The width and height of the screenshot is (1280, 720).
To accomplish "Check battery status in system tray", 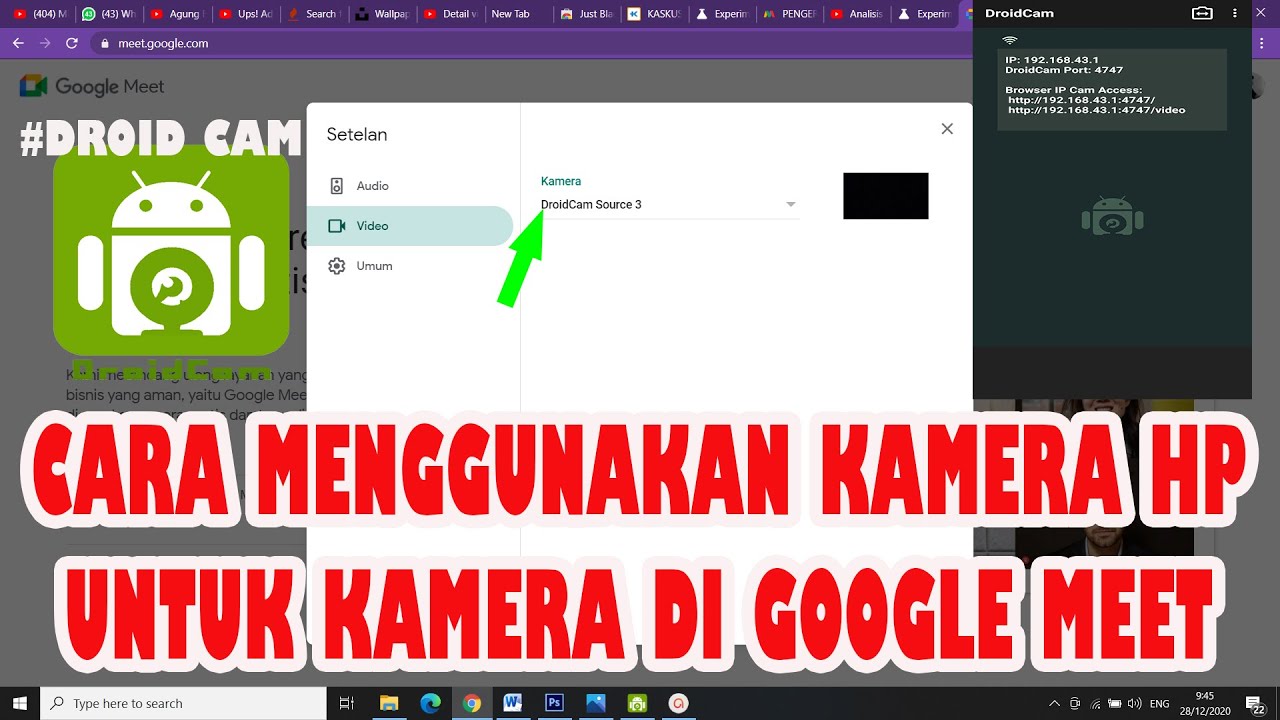I will coord(1115,703).
